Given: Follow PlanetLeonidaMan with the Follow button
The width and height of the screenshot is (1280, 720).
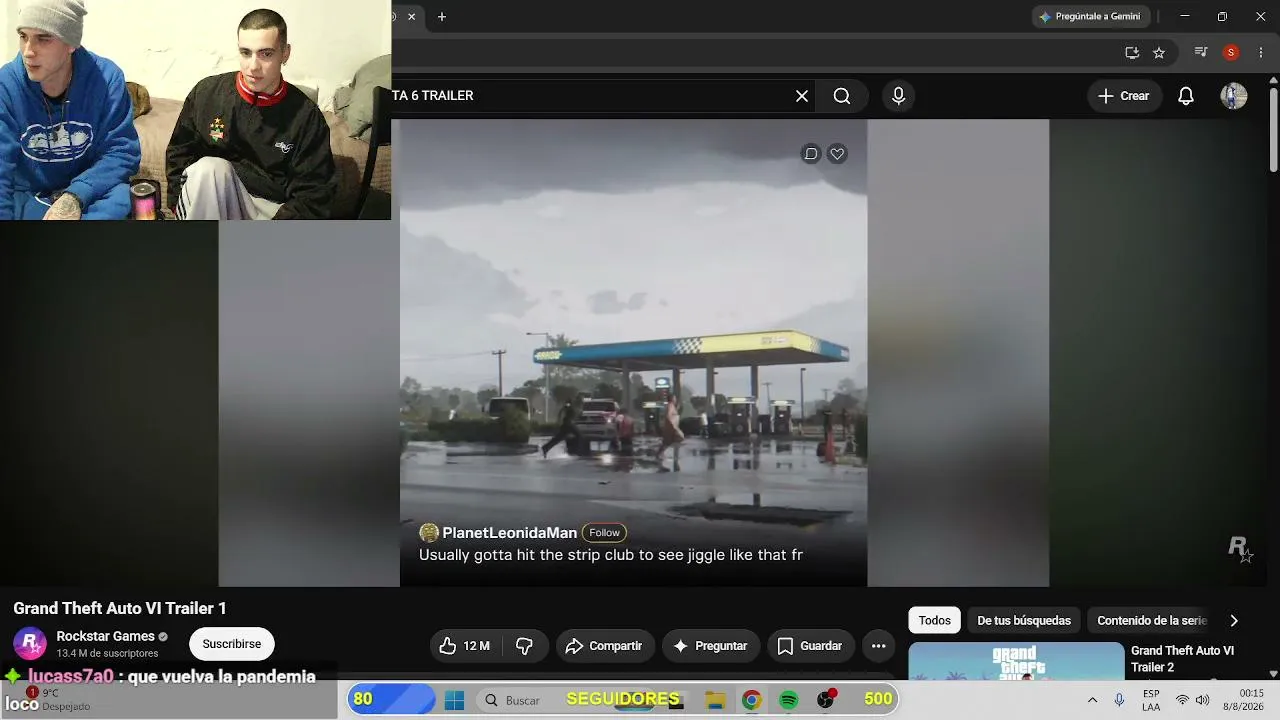Looking at the screenshot, I should pos(604,533).
